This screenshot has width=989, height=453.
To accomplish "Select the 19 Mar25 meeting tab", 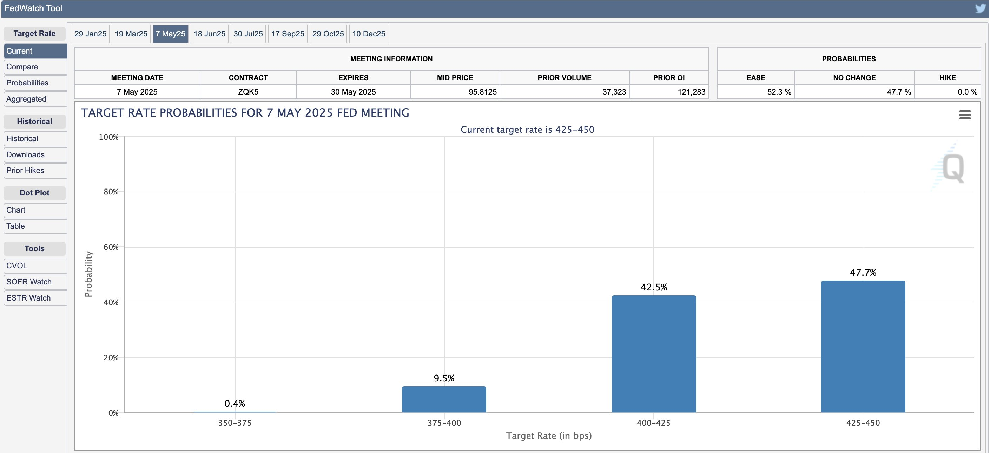I will 130,33.
